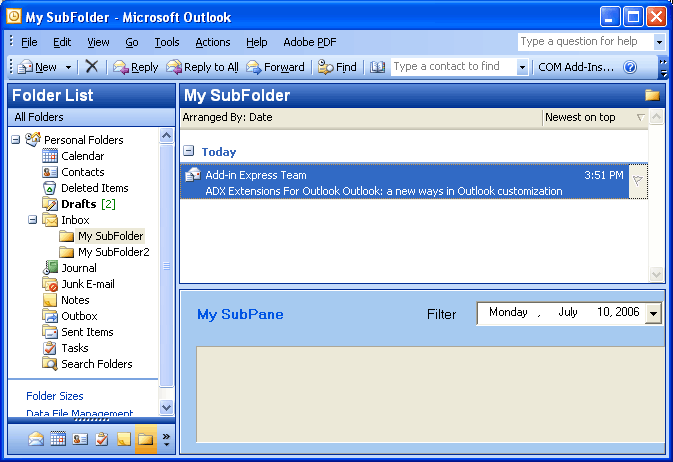The width and height of the screenshot is (673, 462).
Task: Collapse the Inbox folder tree node
Action: (x=33, y=220)
